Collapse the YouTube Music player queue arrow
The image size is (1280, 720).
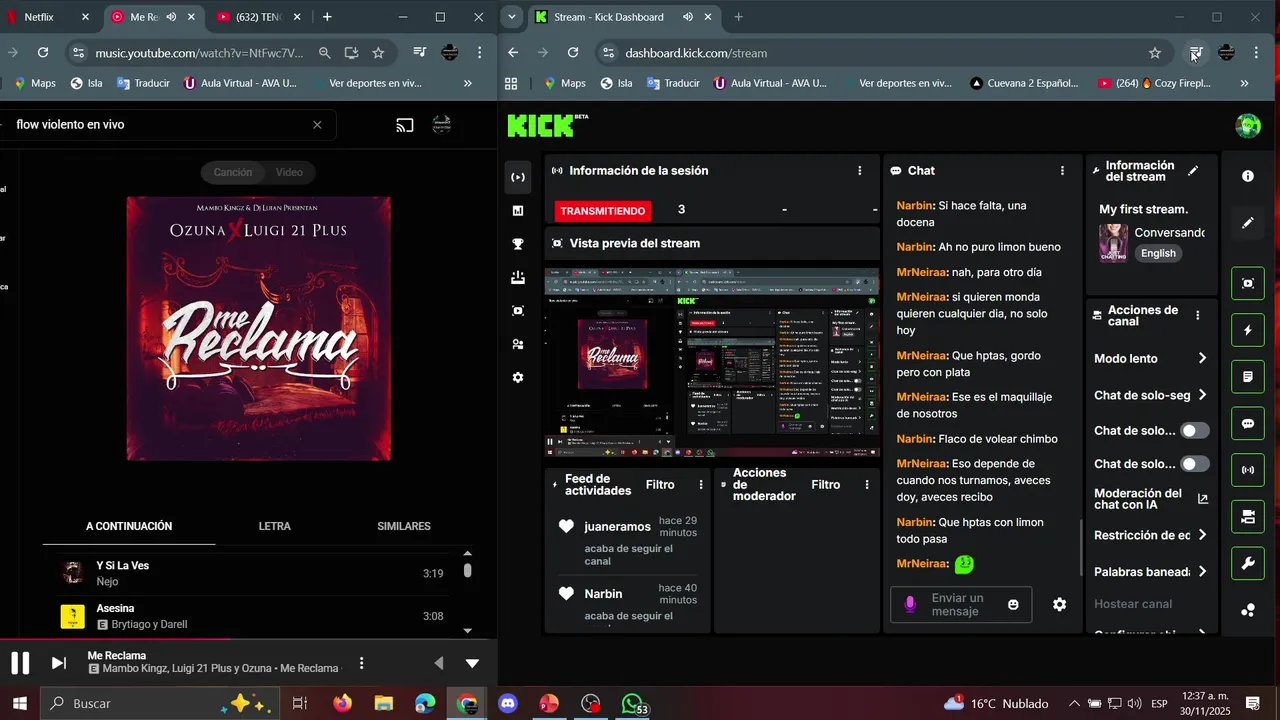(x=472, y=663)
